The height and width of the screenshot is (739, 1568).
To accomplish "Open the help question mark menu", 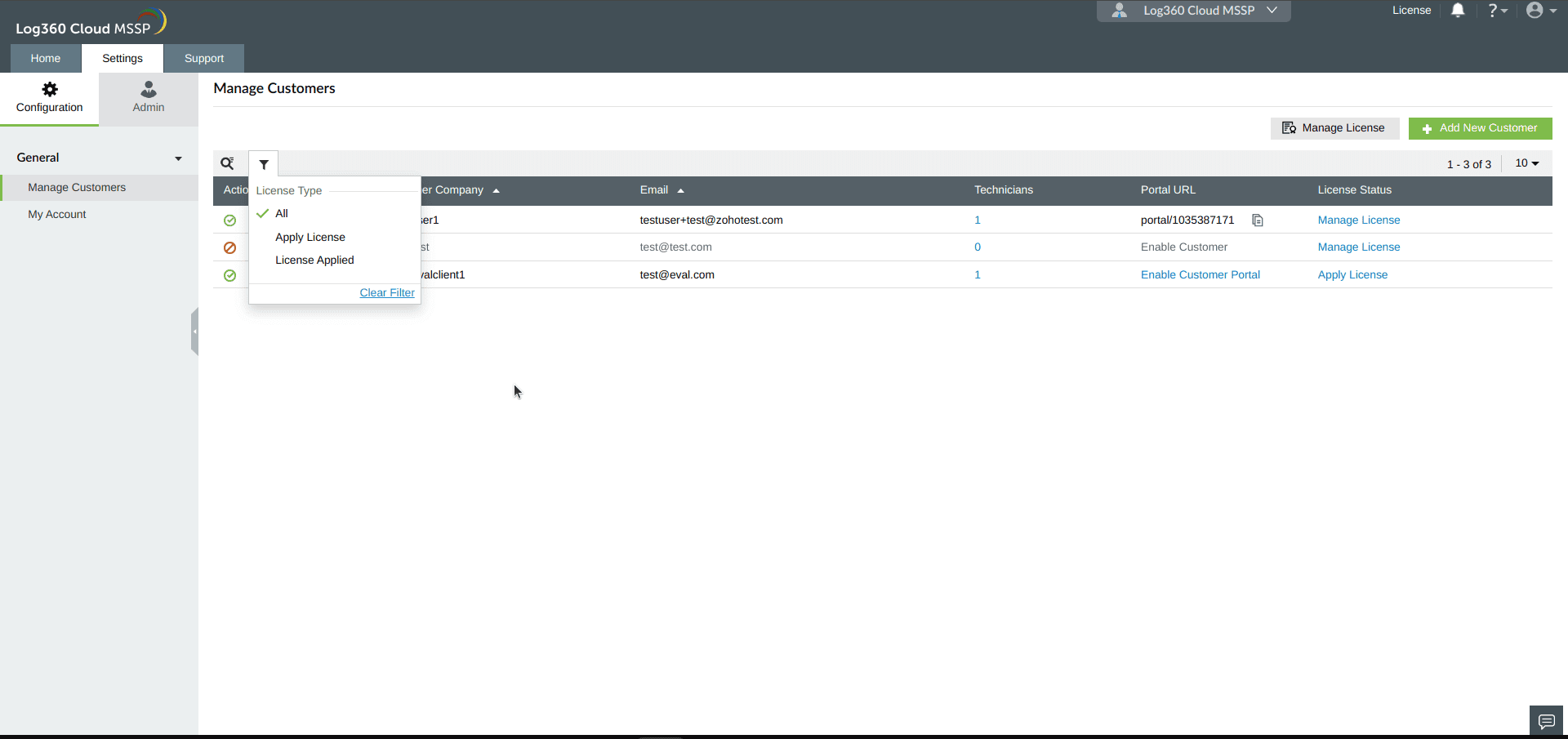I will (x=1497, y=11).
